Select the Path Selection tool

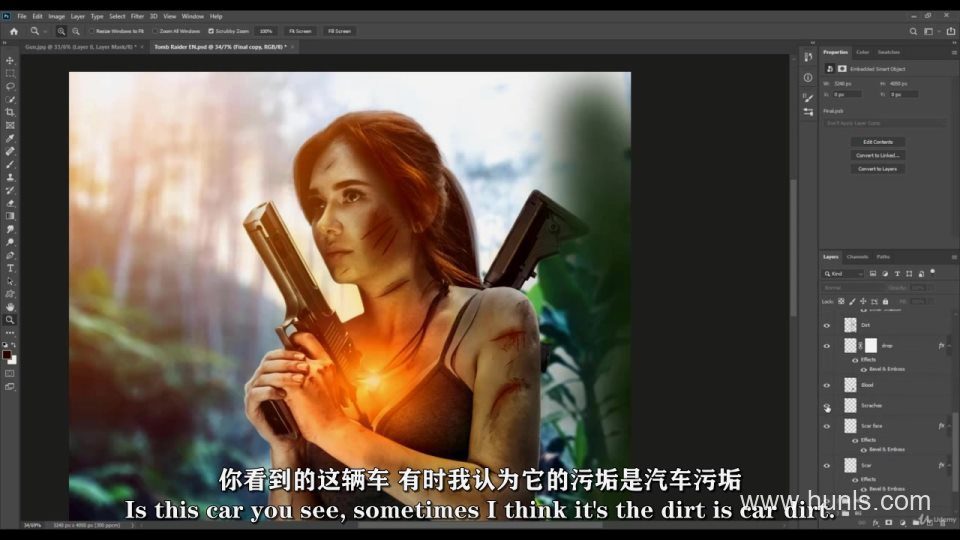click(10, 281)
